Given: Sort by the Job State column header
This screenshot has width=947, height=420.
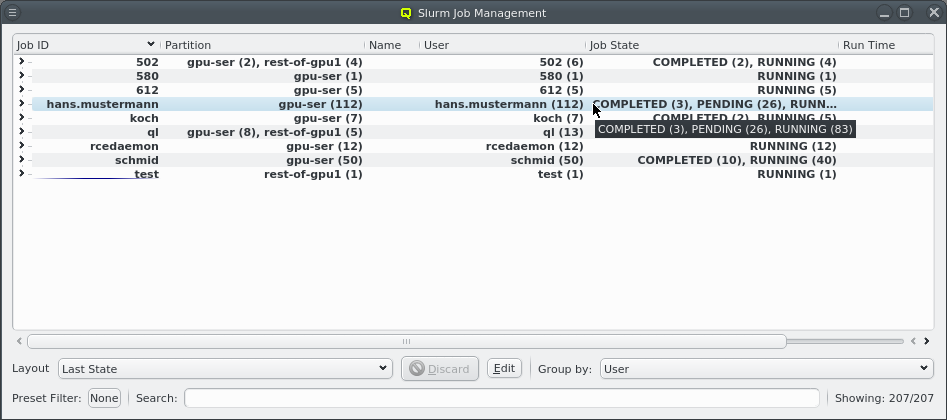Looking at the screenshot, I should pos(713,45).
